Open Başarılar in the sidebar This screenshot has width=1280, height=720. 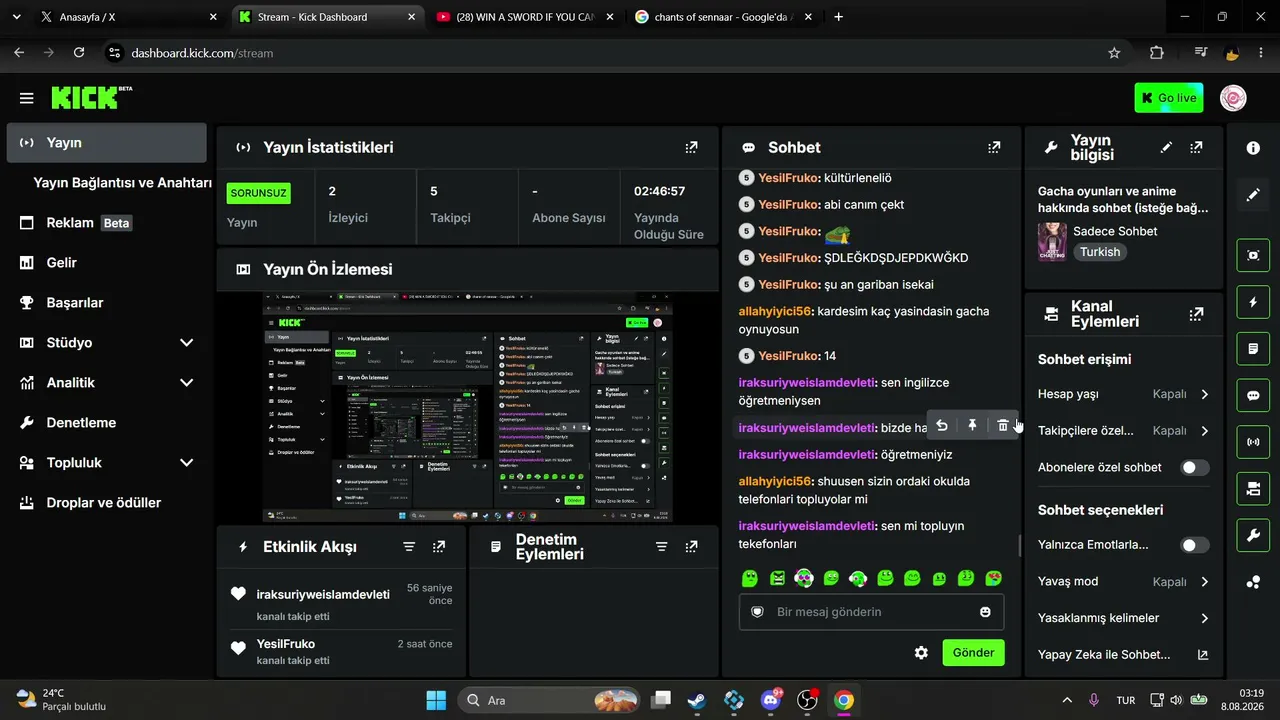[106, 303]
